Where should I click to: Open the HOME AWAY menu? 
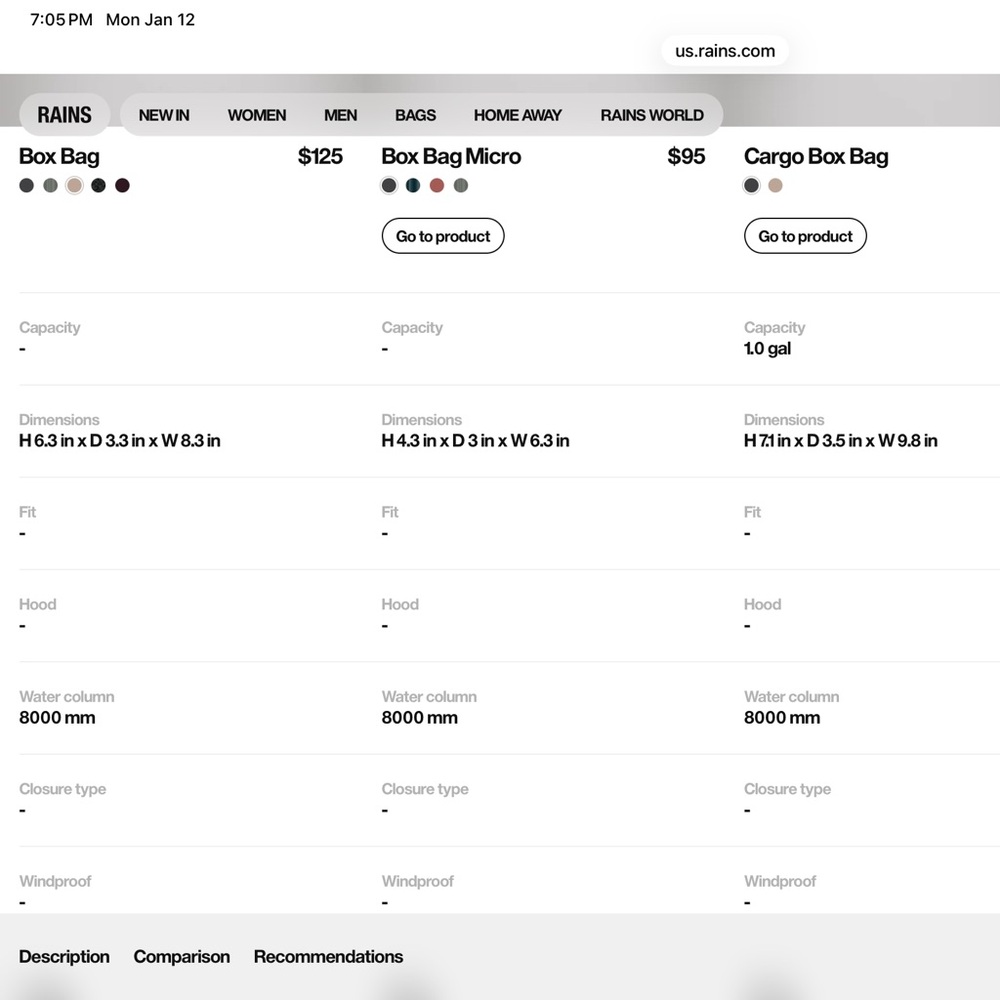518,115
